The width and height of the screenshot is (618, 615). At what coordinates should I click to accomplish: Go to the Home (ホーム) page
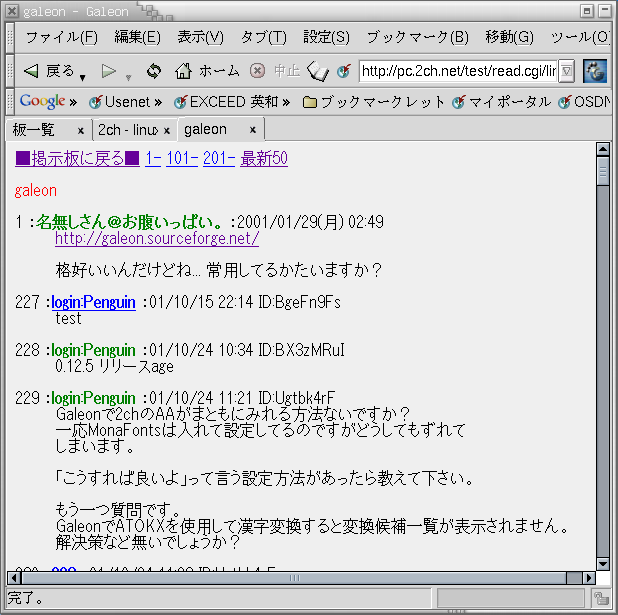pos(207,71)
